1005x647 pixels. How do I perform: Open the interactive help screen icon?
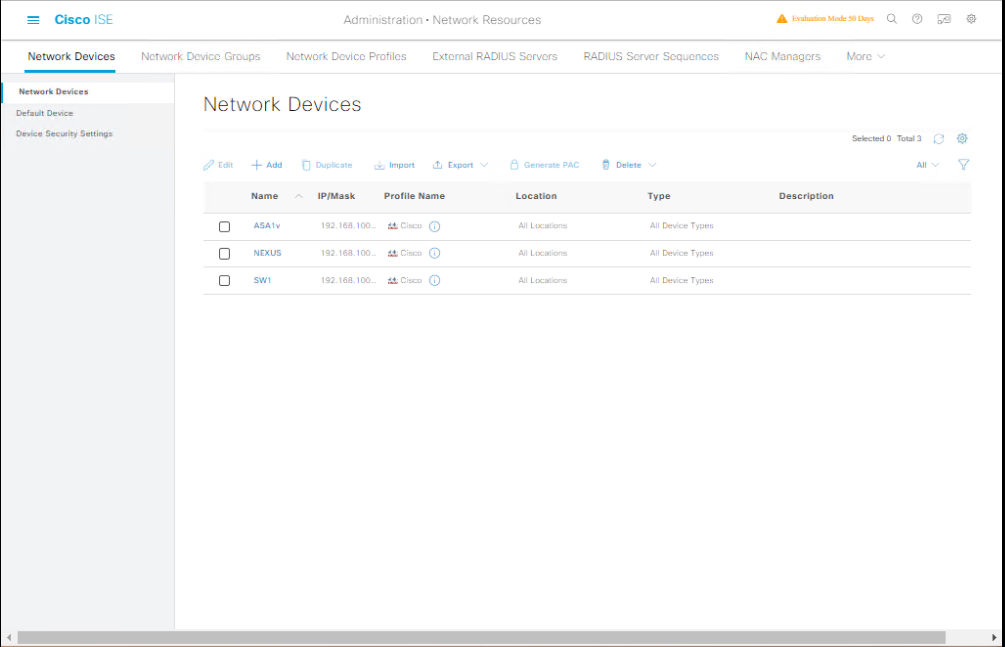point(943,19)
